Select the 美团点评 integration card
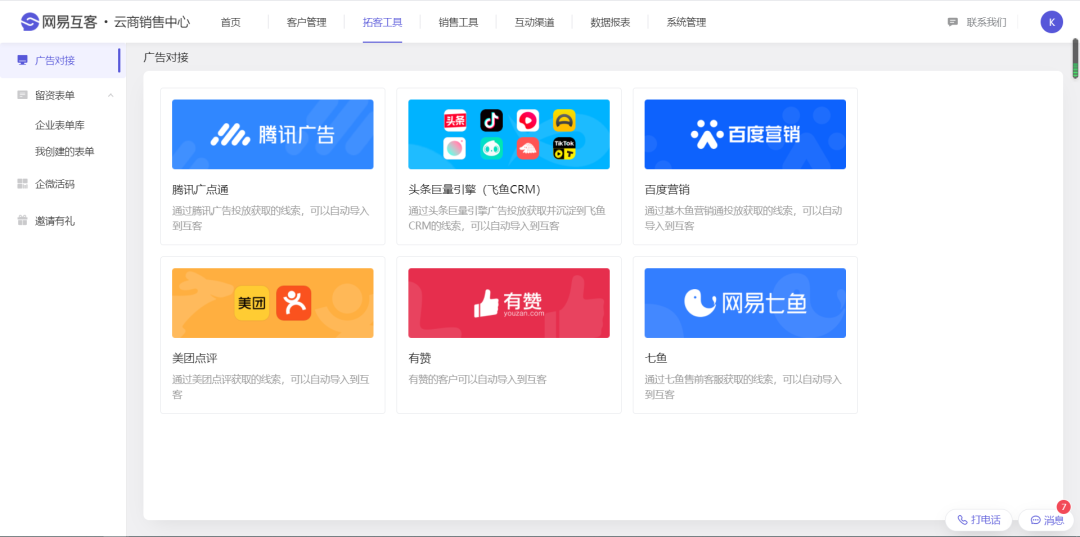Viewport: 1080px width, 537px height. (272, 334)
